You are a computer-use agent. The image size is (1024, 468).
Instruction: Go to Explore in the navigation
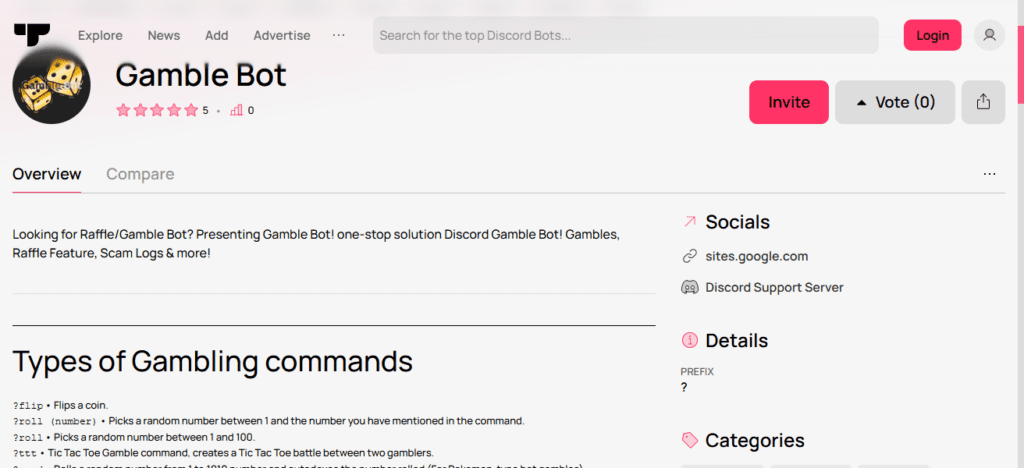[x=100, y=35]
